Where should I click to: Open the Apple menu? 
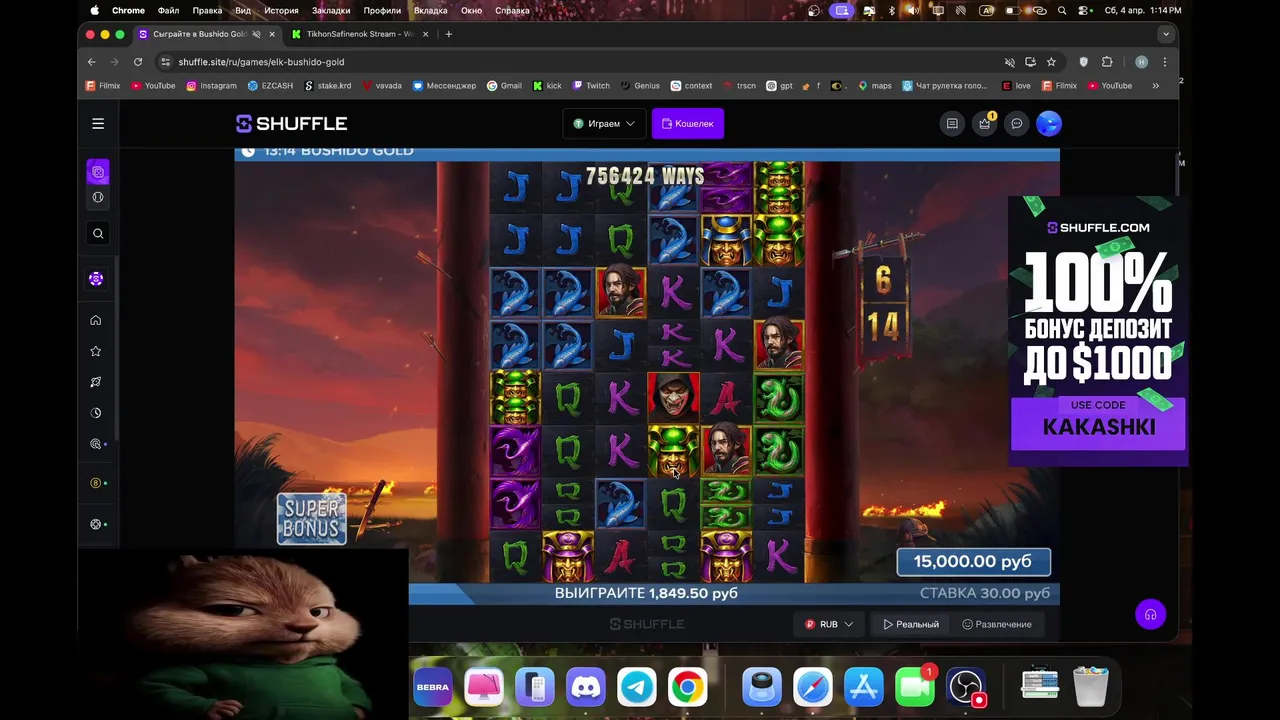(x=95, y=10)
